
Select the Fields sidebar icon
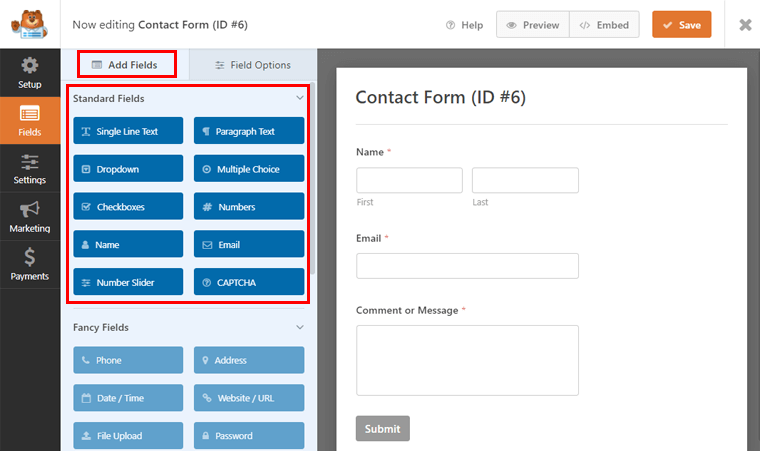pos(30,121)
